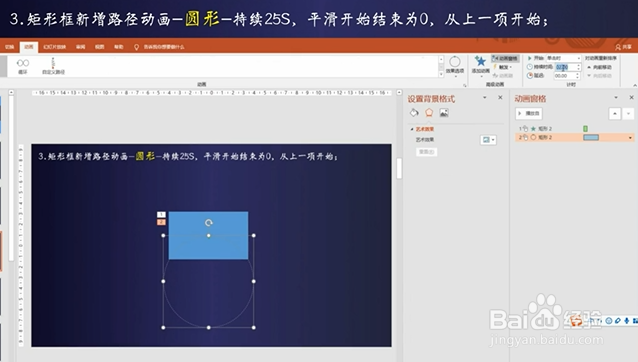The width and height of the screenshot is (638, 362).
Task: Click the 持续时间 duration spinner arrows
Action: (578, 67)
